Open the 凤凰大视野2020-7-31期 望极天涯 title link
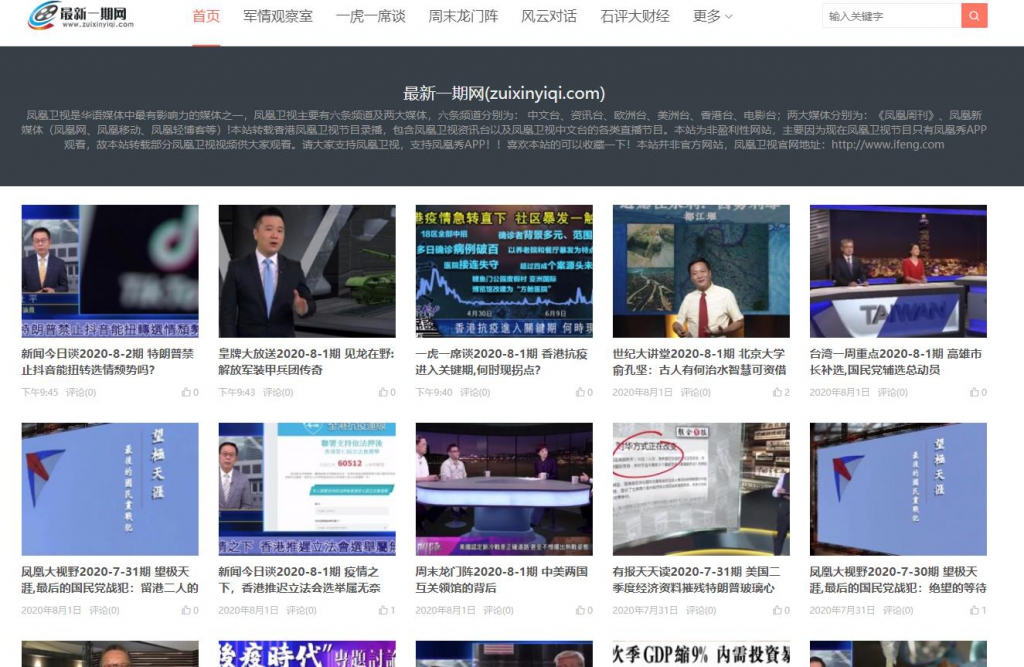Viewport: 1024px width, 667px height. pos(110,579)
